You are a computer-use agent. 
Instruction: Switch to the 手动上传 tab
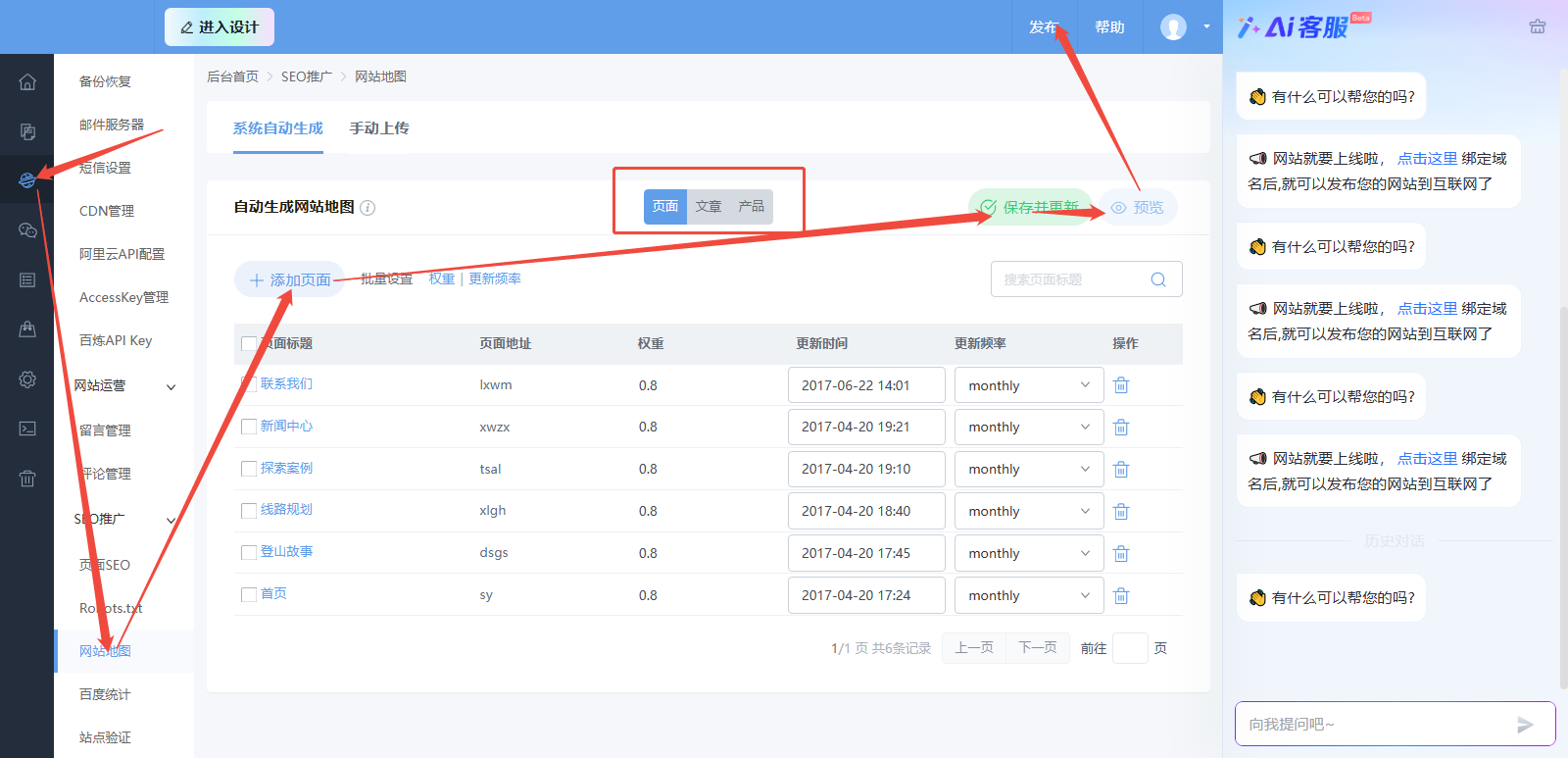pyautogui.click(x=379, y=128)
